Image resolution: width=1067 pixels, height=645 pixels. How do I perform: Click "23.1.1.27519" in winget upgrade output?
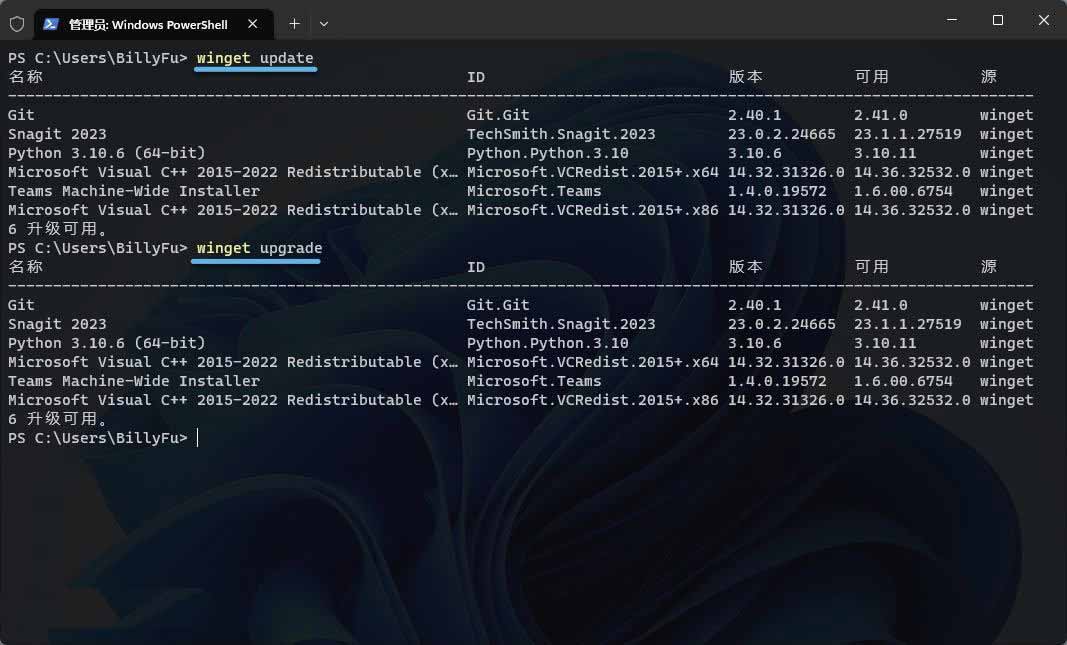click(x=908, y=324)
